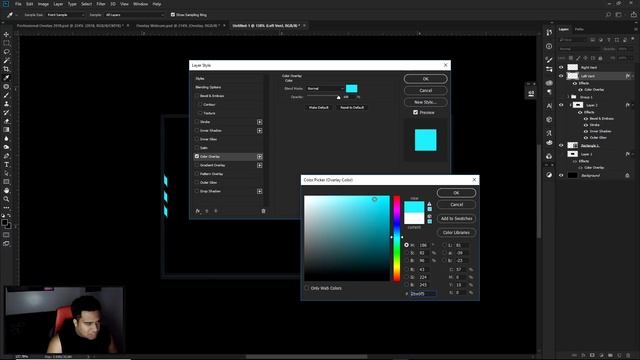Click OK in the Color Picker dialog
Screen dimensions: 640x360
pos(456,193)
